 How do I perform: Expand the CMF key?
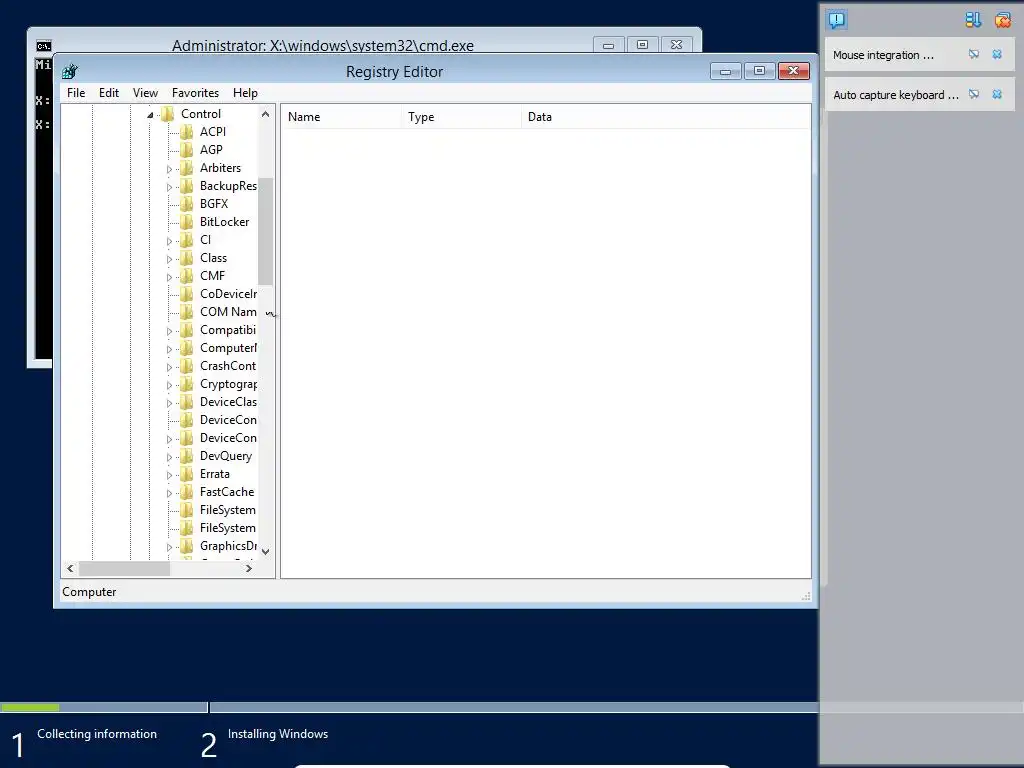169,277
